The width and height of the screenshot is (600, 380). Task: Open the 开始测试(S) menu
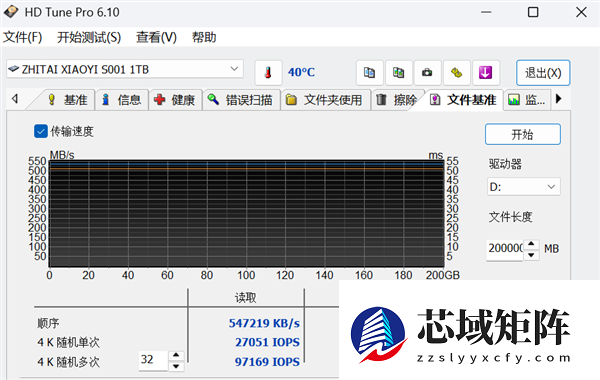[89, 37]
